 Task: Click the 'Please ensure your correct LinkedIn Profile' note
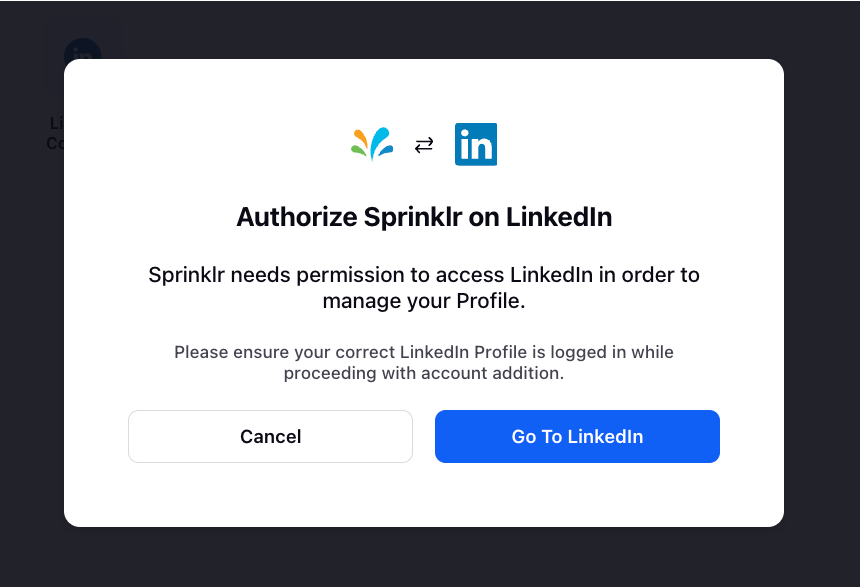point(424,352)
